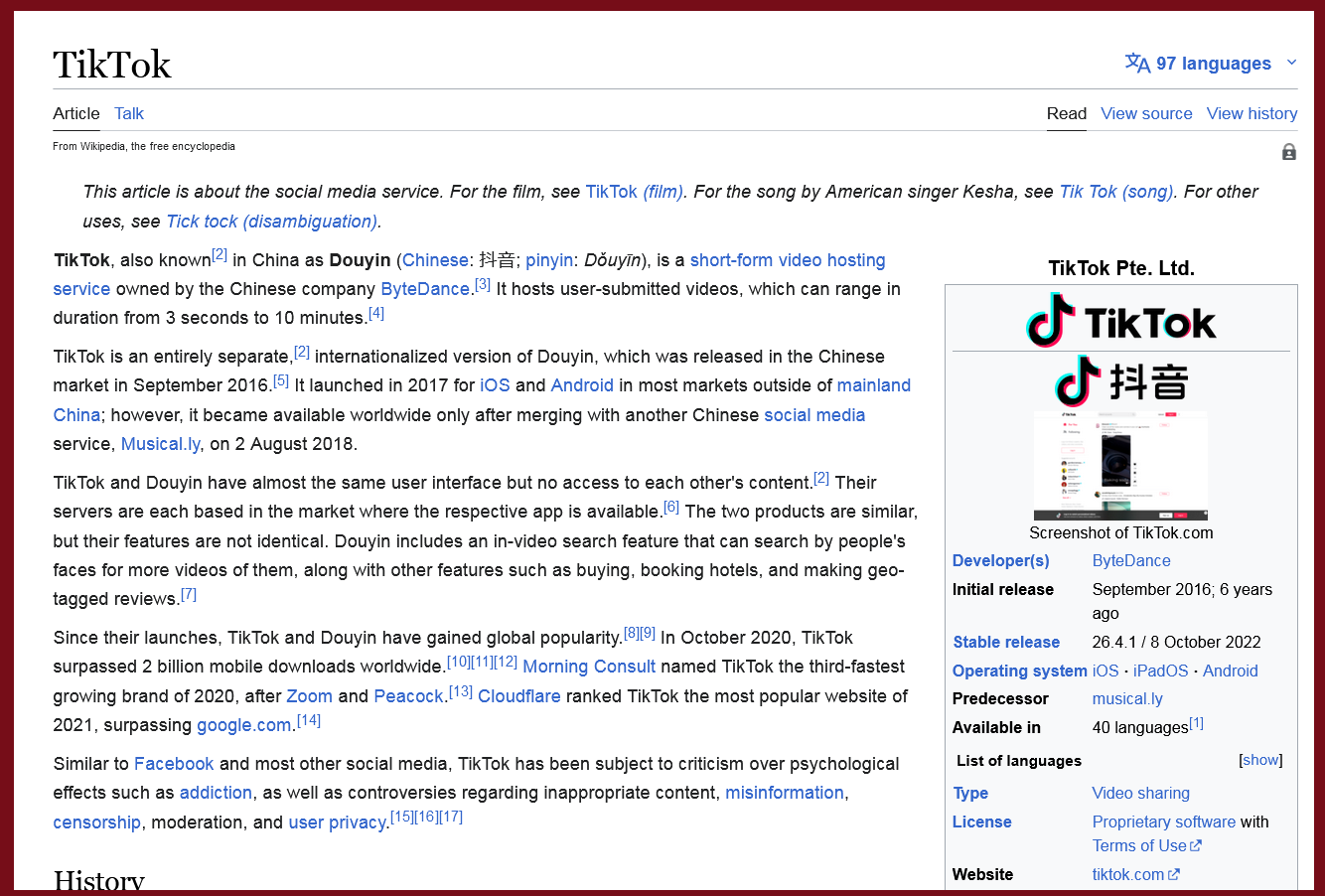
Task: Click the TikTok page title heading
Action: tap(112, 65)
